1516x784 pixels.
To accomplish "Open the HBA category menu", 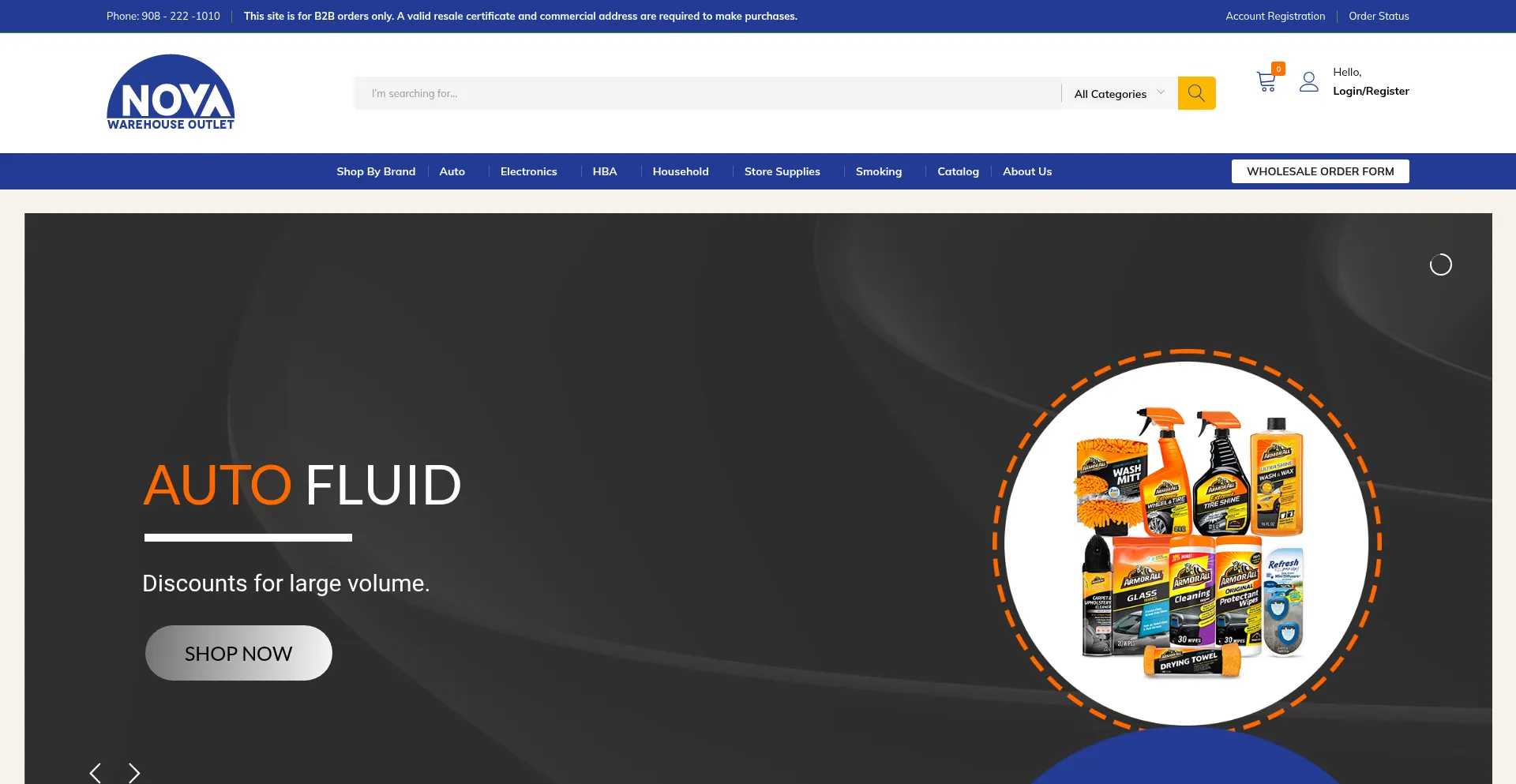I will click(605, 171).
